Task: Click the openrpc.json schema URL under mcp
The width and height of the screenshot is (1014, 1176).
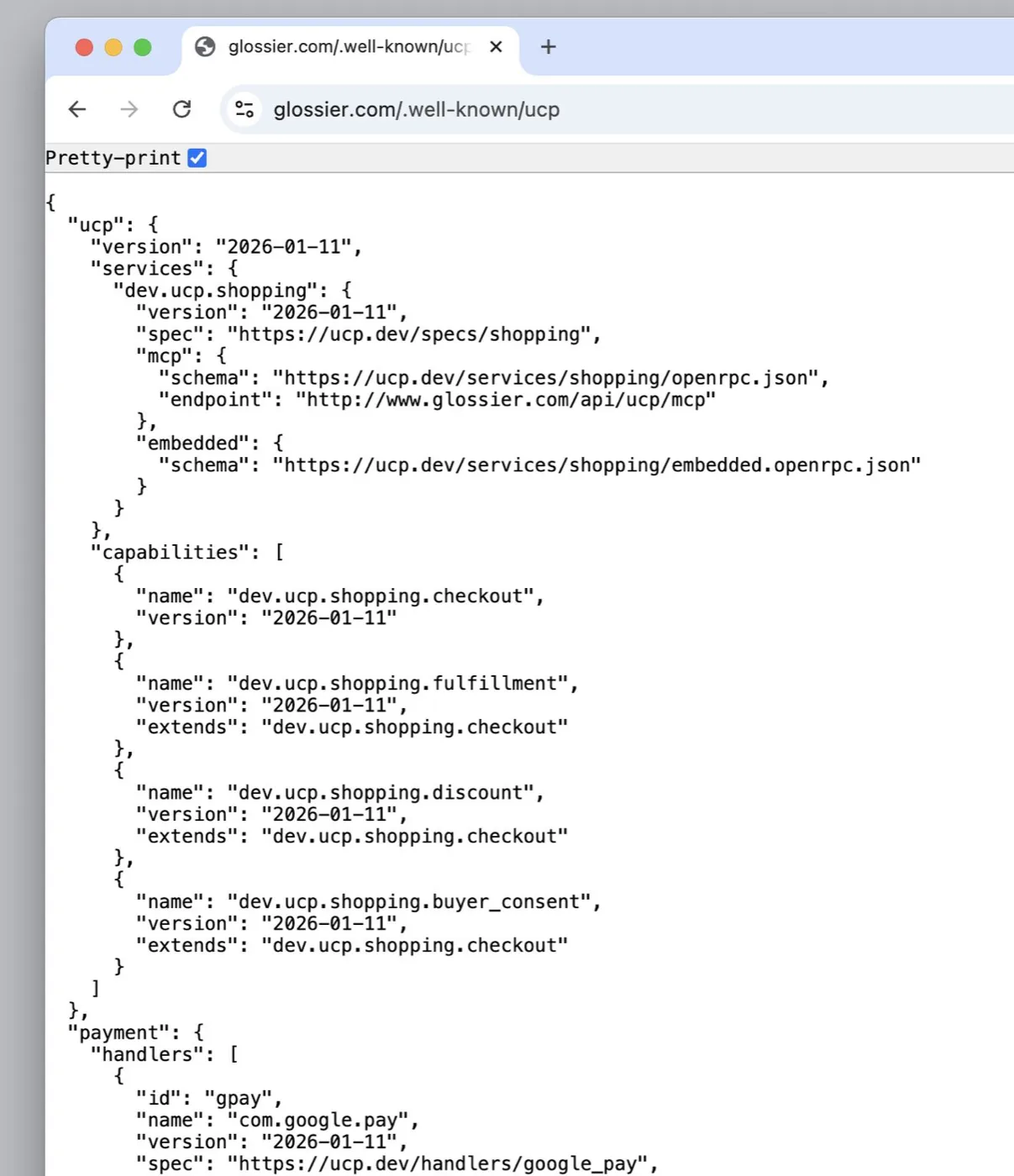Action: coord(545,377)
